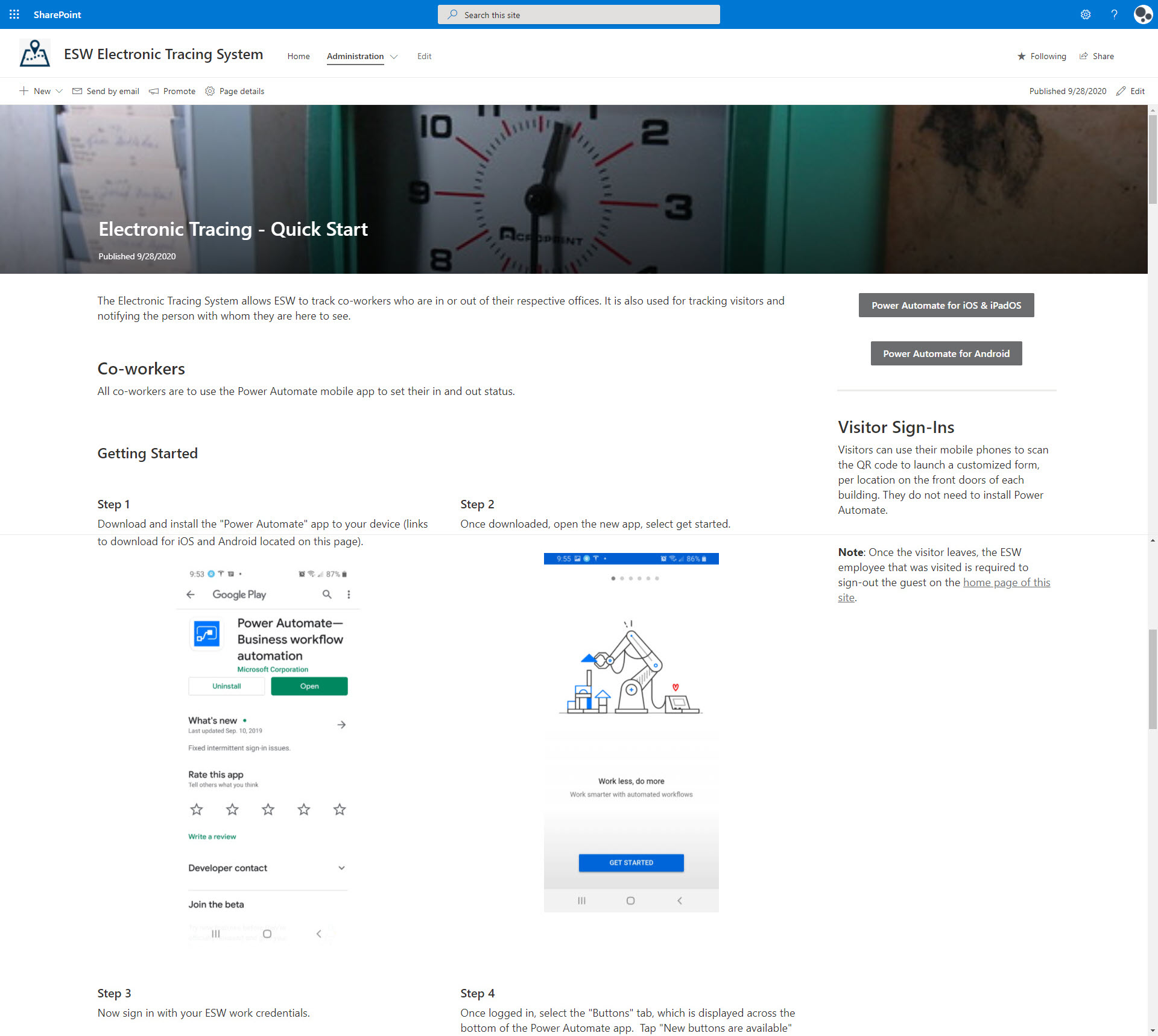Screen dimensions: 1158x1036
Task: Click the ESW site logo icon
Action: pyautogui.click(x=35, y=54)
